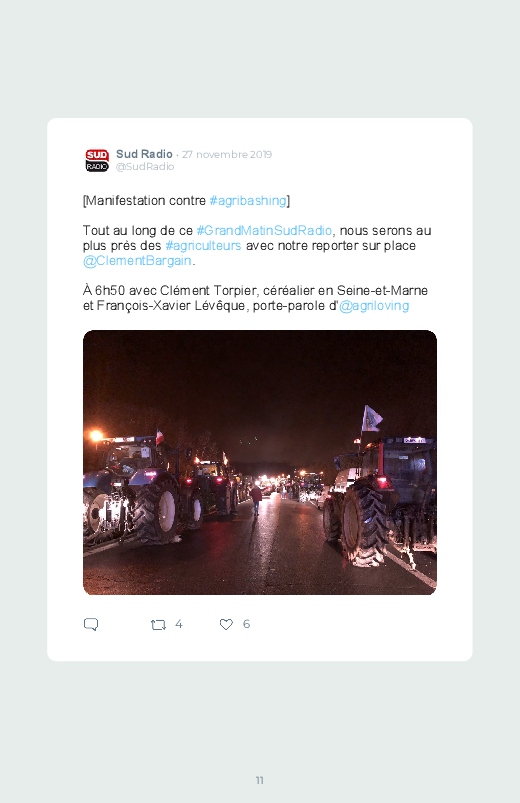Click the heart like icon

click(x=226, y=624)
